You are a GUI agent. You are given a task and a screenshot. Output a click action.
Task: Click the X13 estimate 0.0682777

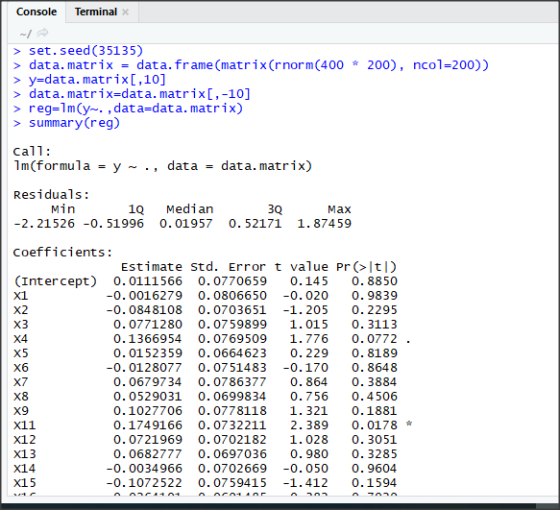coord(148,454)
